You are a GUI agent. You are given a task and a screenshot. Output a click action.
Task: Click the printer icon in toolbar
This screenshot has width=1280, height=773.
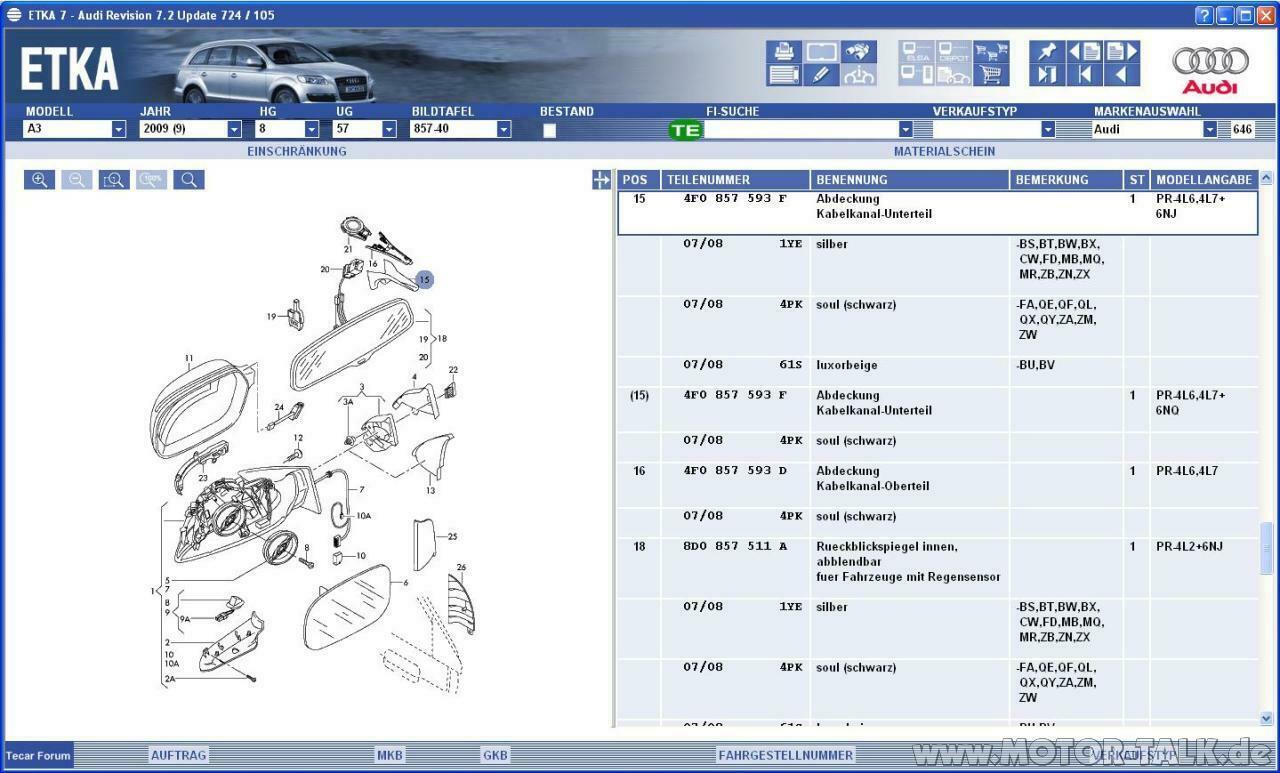(784, 52)
